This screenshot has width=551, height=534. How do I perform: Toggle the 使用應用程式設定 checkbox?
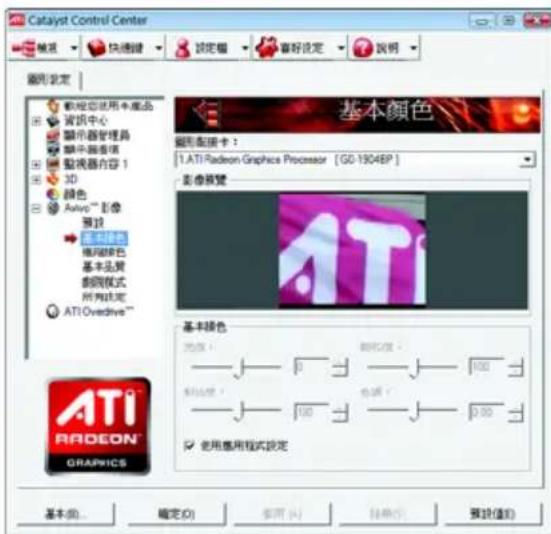189,445
